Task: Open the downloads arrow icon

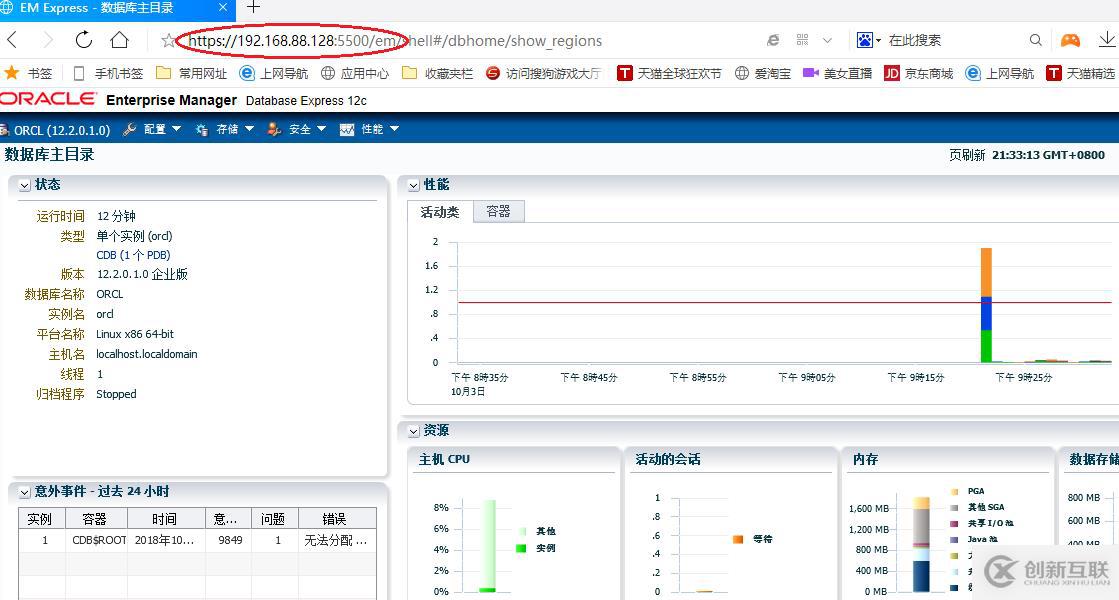Action: [1107, 40]
